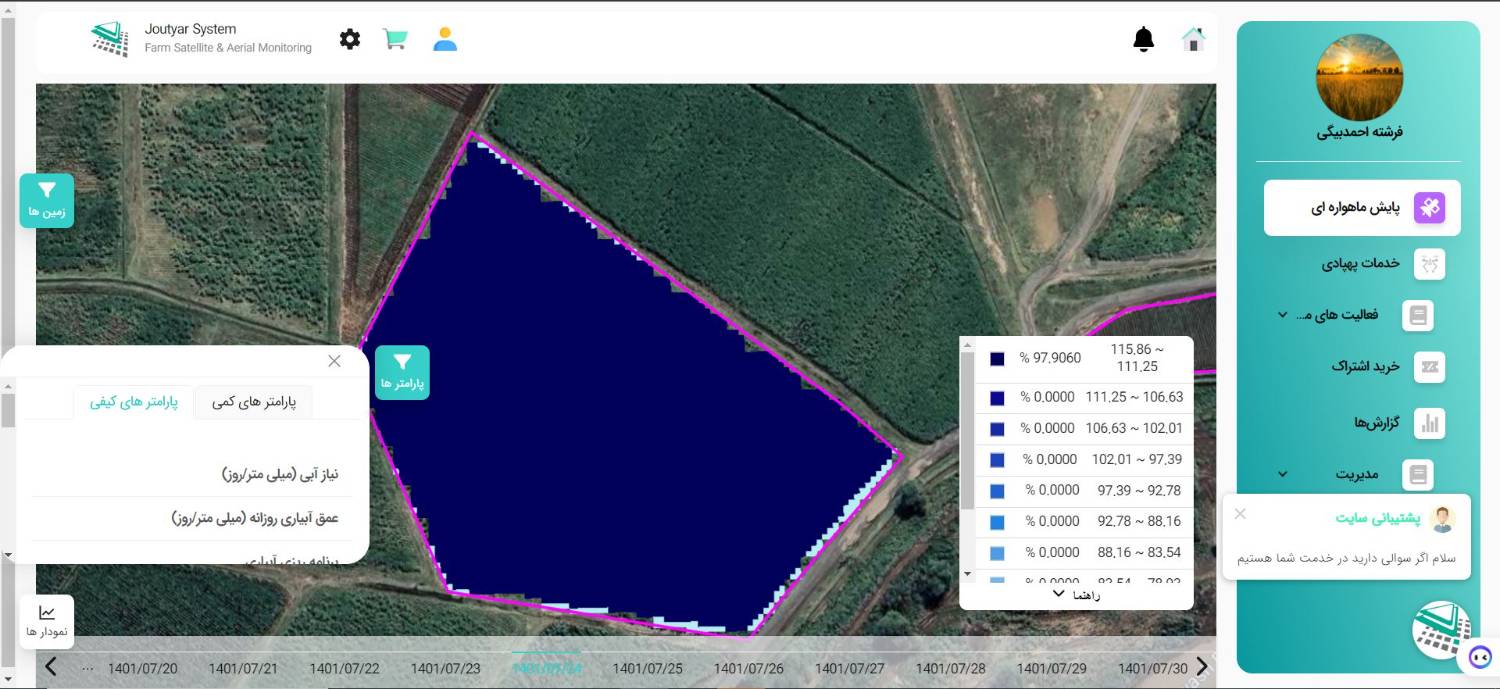Open خدمات پهپادی in sidebar

(1361, 263)
